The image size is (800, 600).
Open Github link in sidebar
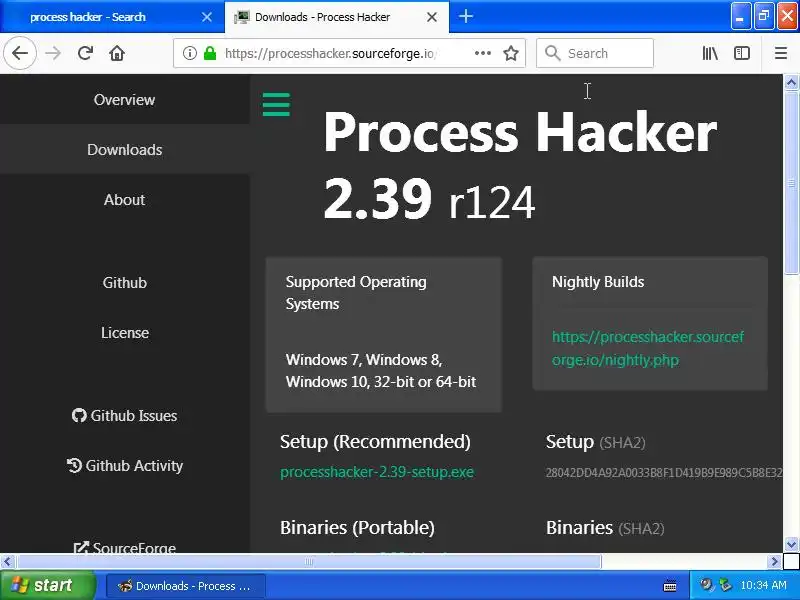pyautogui.click(x=124, y=283)
